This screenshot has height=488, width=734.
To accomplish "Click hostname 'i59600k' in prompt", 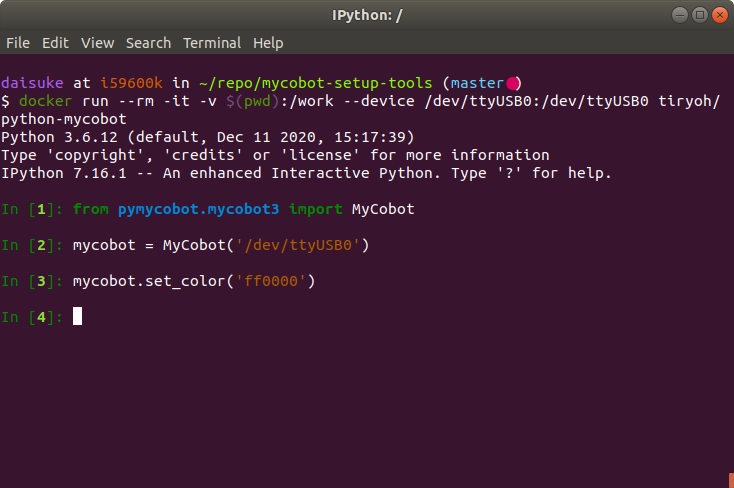I will point(131,83).
